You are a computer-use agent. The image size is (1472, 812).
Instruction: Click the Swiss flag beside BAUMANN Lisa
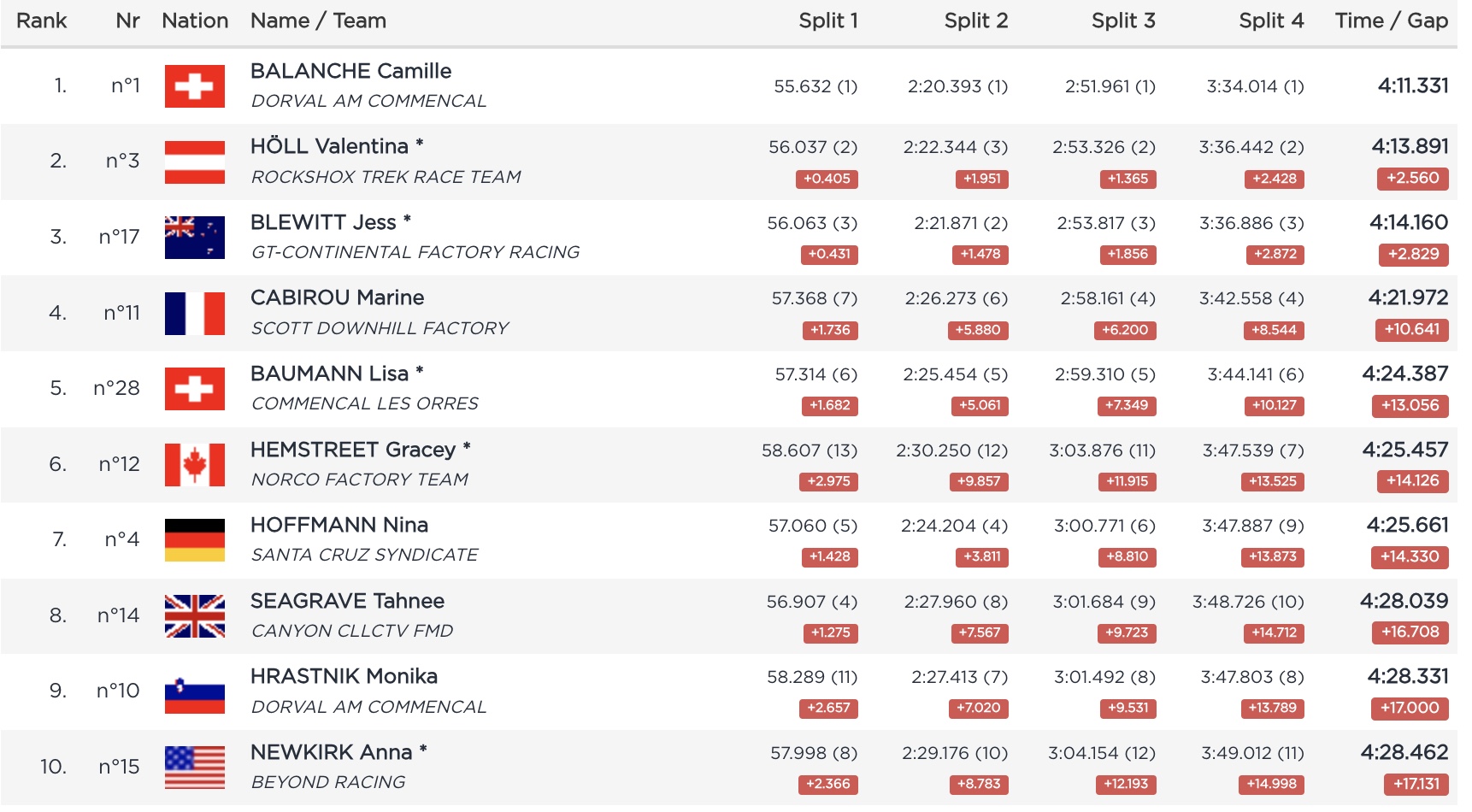coord(195,389)
